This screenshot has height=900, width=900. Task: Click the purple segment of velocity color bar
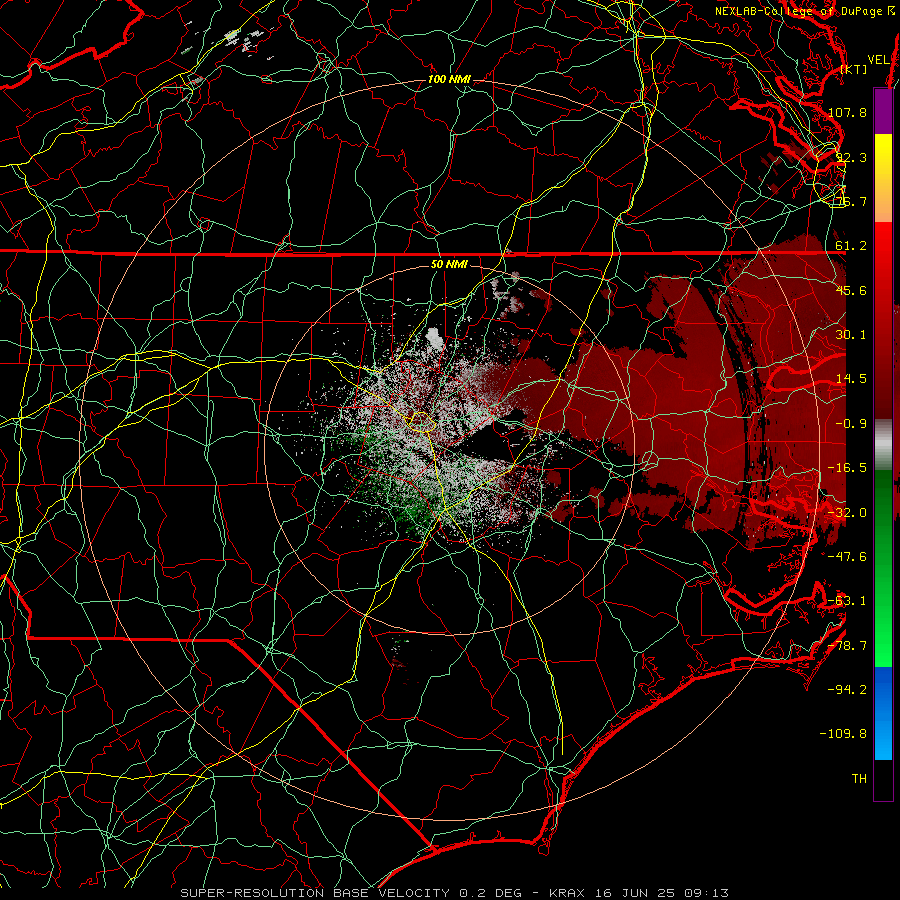(883, 111)
